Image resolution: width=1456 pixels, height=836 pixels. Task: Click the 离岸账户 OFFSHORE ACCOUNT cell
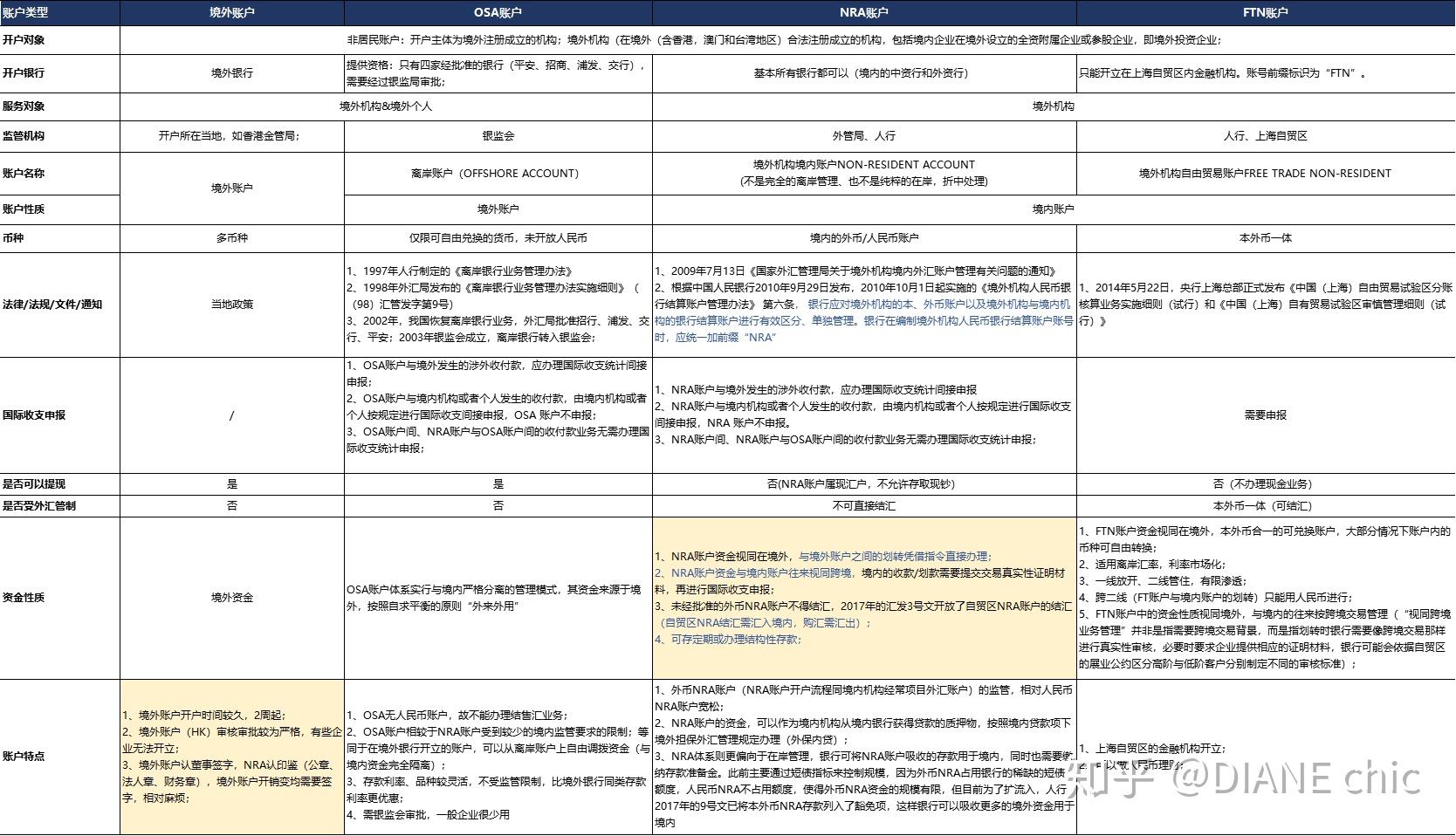coord(494,173)
